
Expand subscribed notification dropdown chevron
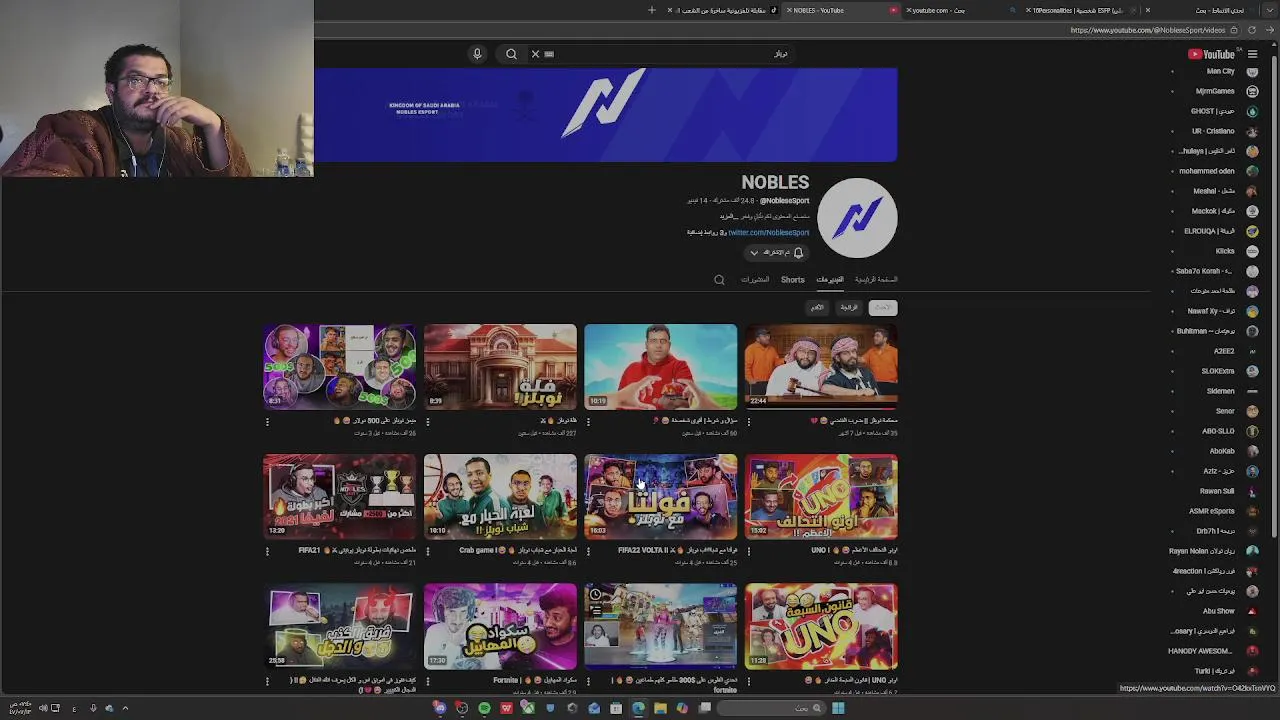click(x=754, y=253)
